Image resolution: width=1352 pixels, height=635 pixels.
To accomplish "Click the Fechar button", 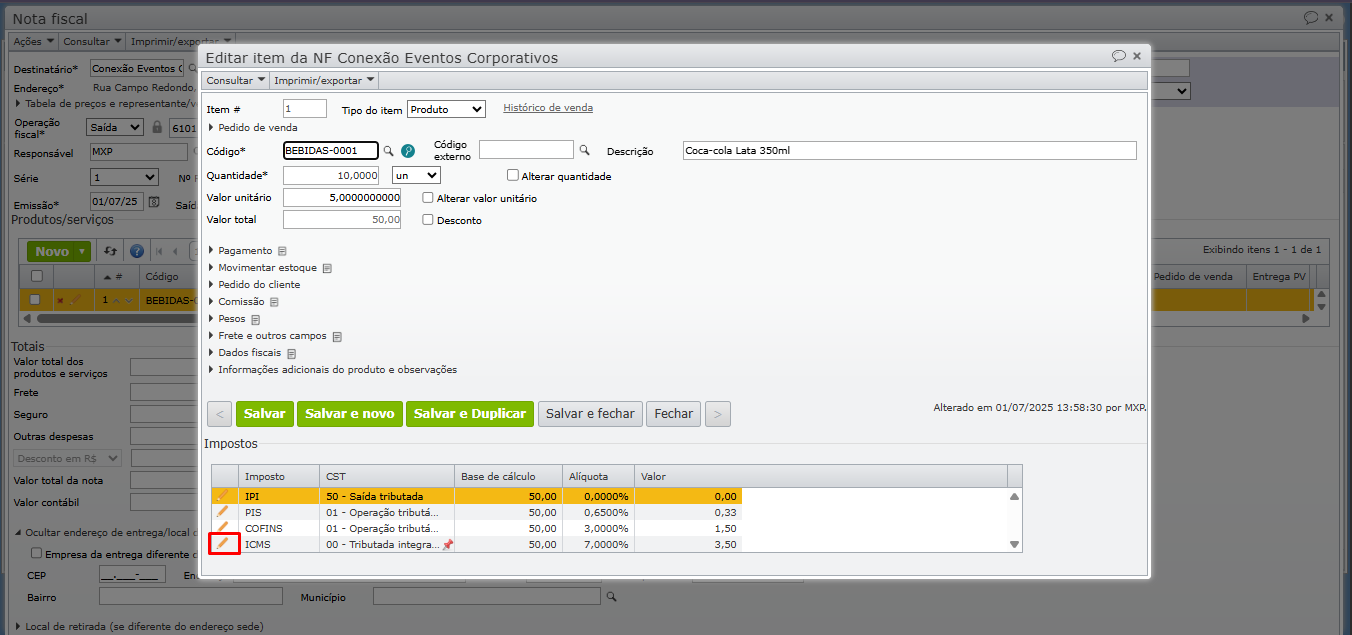I will click(x=674, y=414).
